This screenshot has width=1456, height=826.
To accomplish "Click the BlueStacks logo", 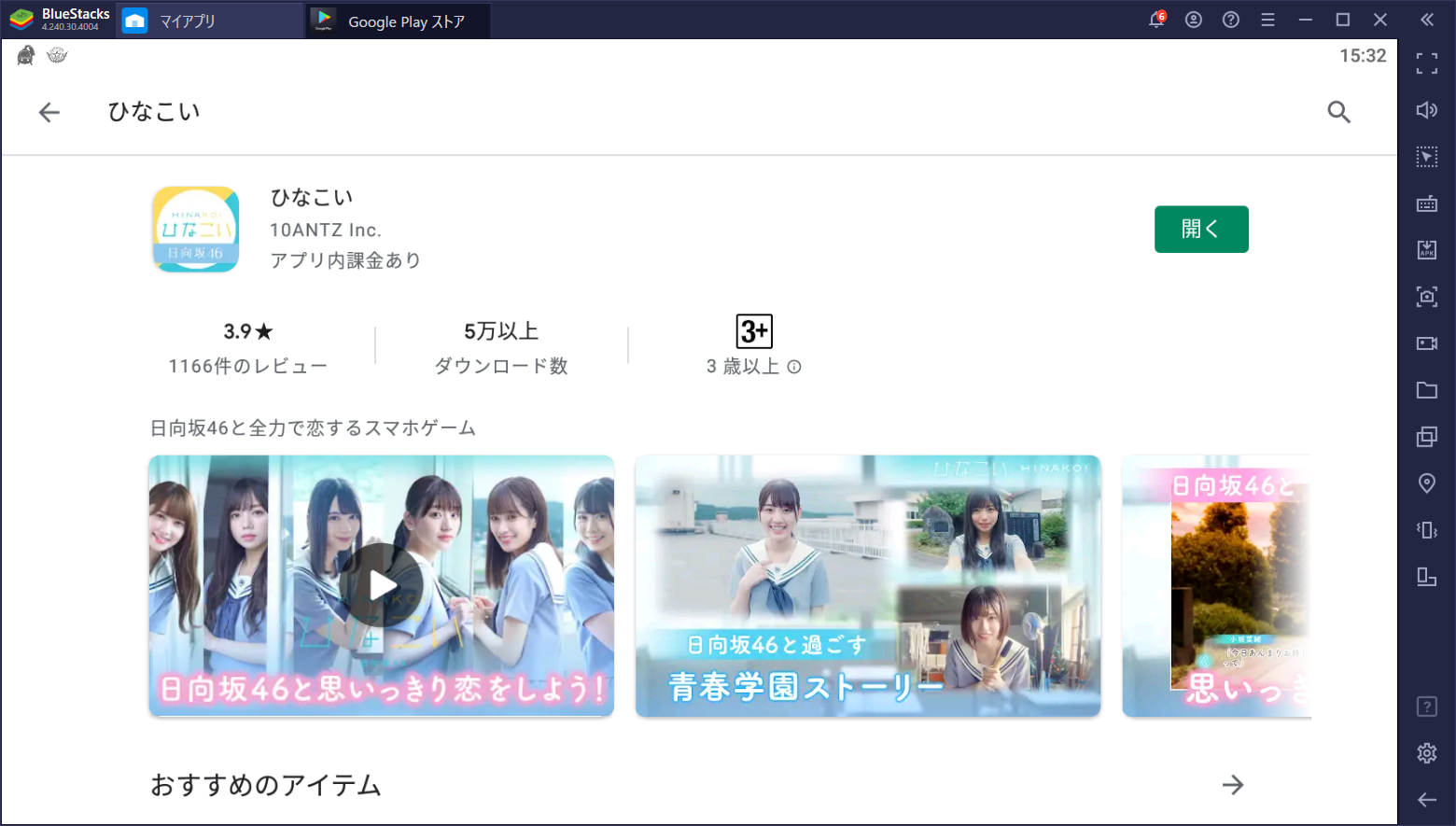I will click(x=21, y=20).
